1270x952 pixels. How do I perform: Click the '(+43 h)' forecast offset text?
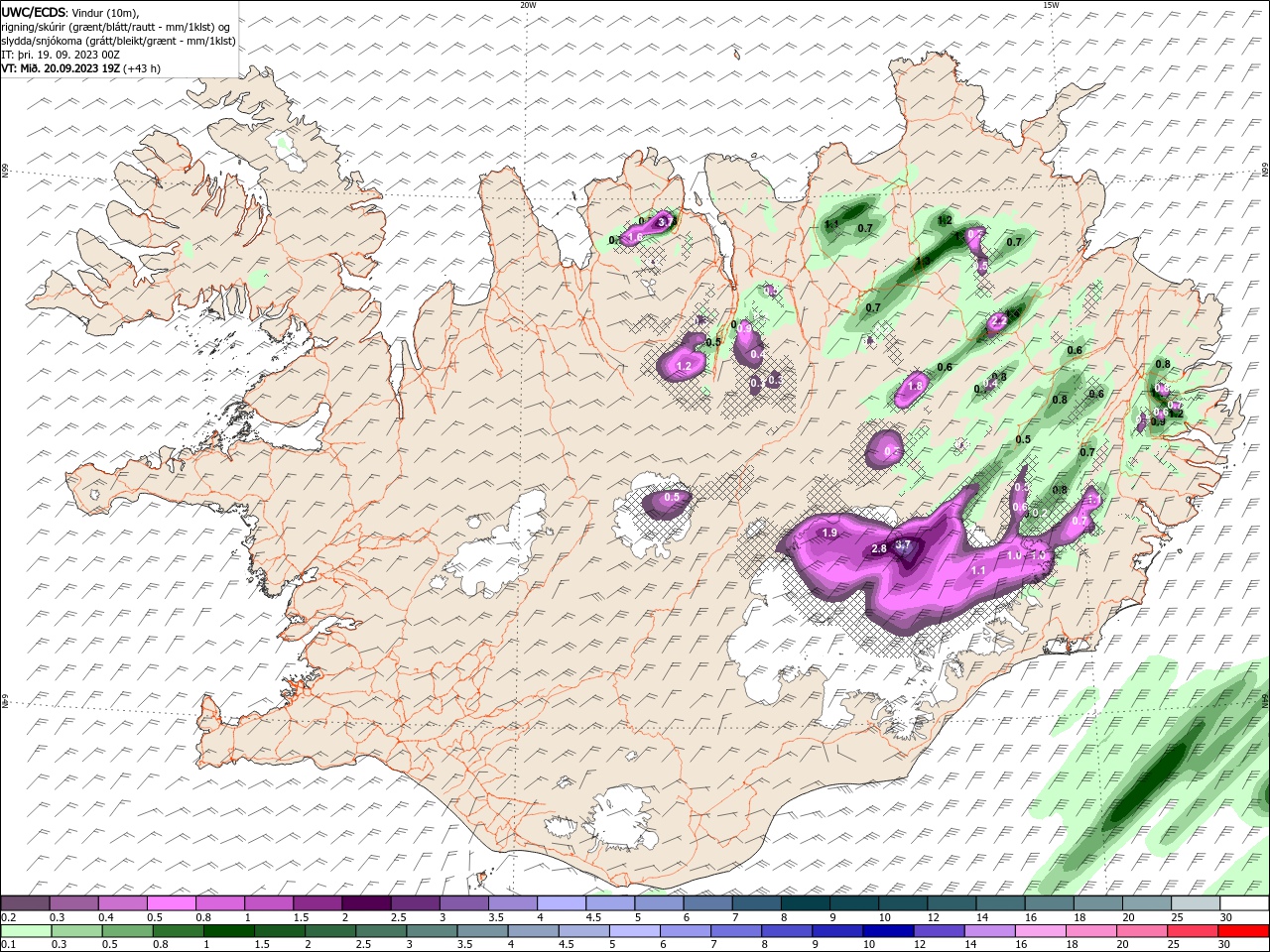pos(143,68)
